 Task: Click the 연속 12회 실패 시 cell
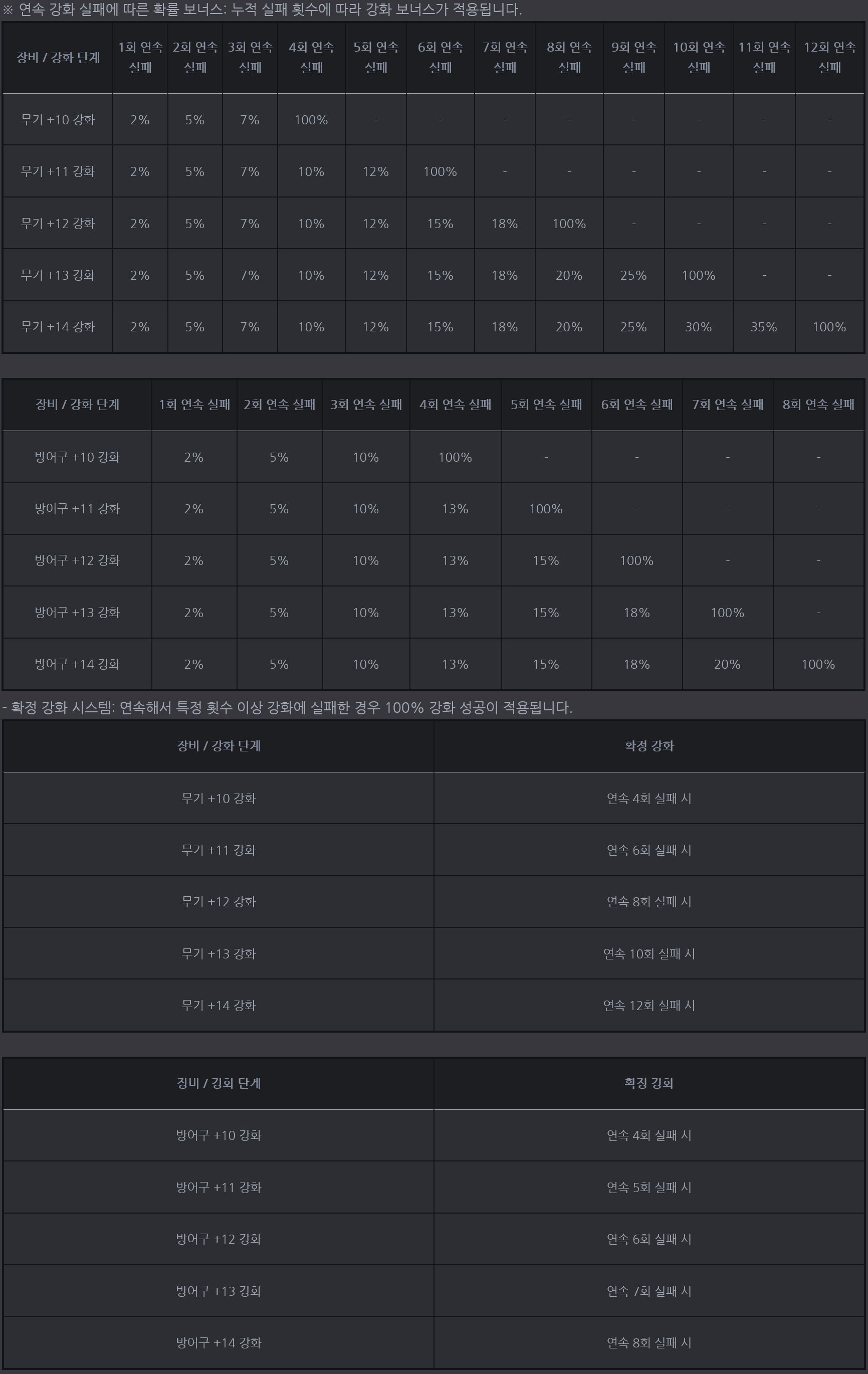tap(649, 1006)
